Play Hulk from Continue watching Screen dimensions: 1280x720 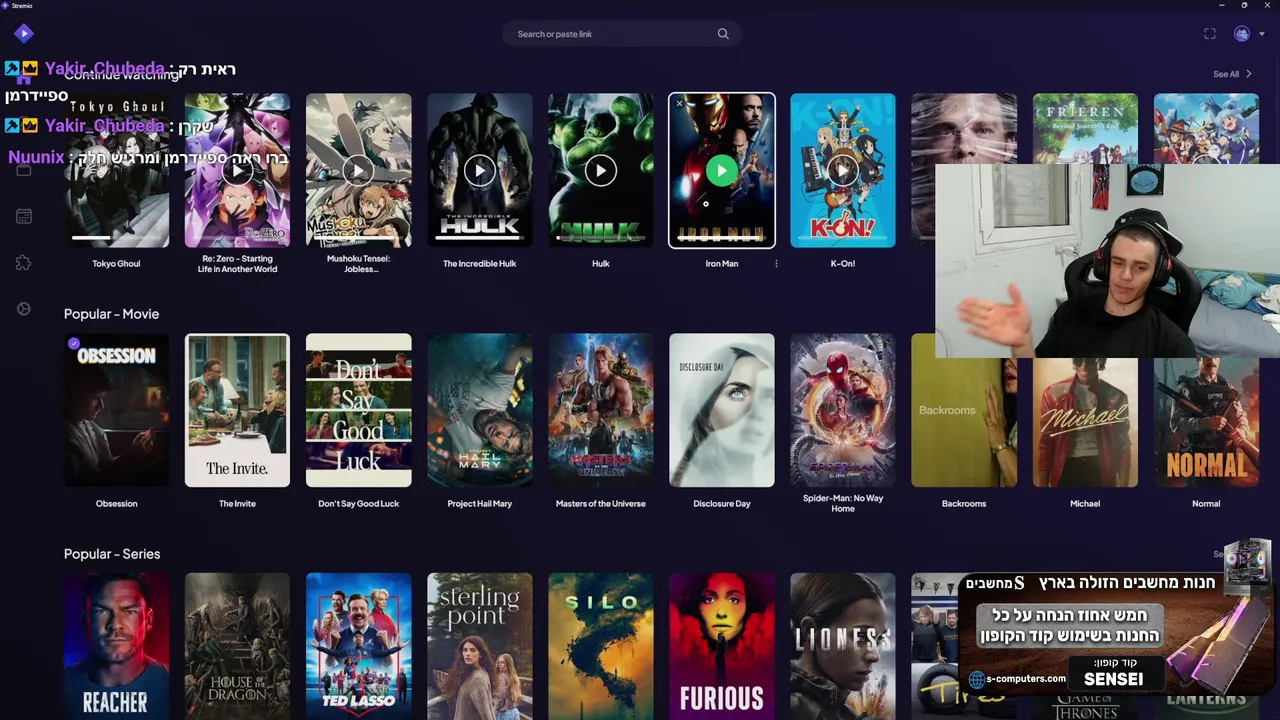(600, 171)
